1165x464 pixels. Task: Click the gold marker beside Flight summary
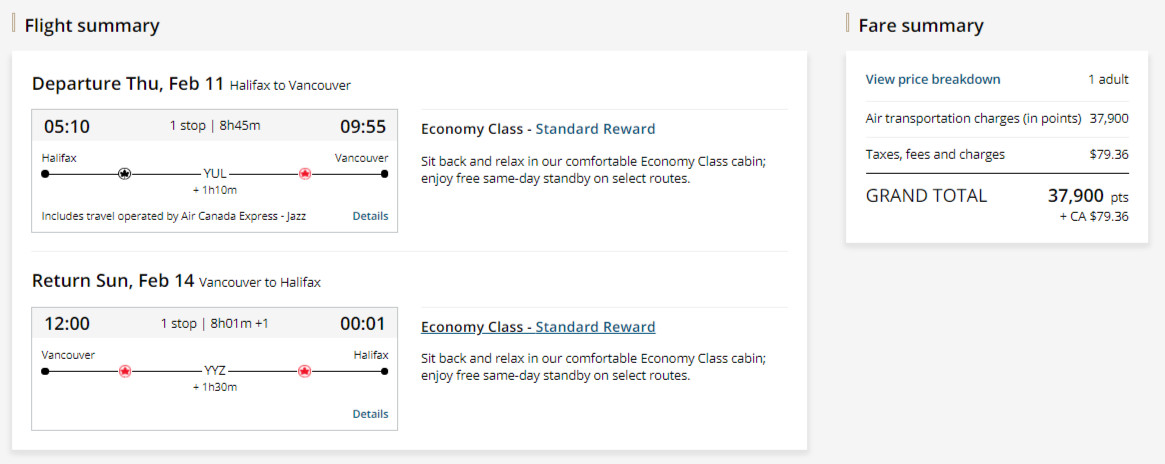pos(13,23)
